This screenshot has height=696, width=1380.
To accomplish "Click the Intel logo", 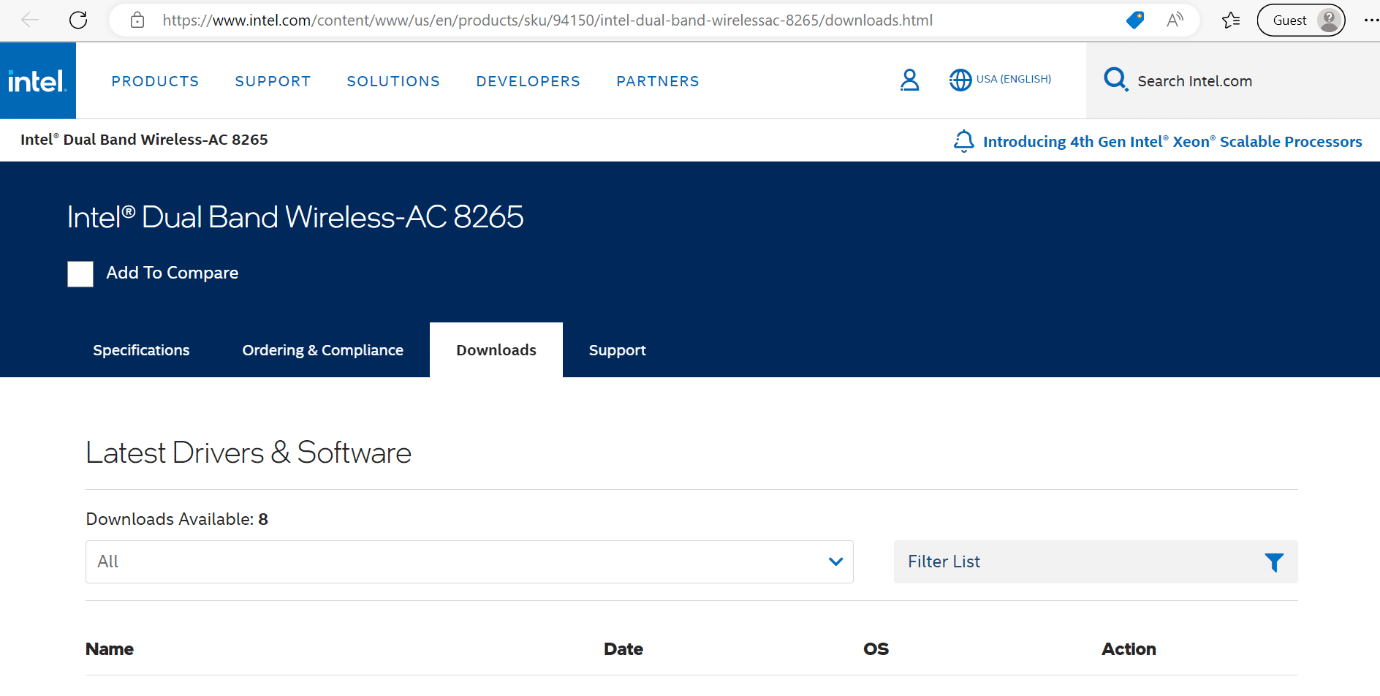I will pos(38,81).
